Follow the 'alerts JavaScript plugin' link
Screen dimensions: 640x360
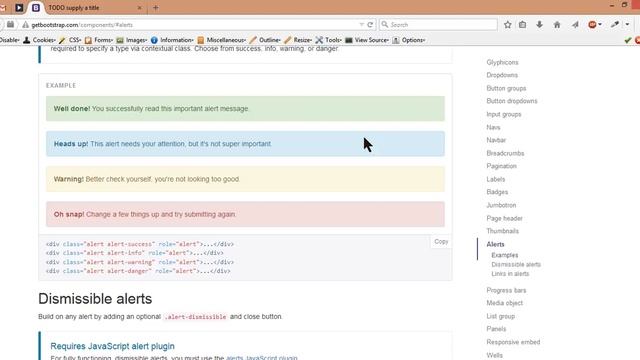coord(262,358)
